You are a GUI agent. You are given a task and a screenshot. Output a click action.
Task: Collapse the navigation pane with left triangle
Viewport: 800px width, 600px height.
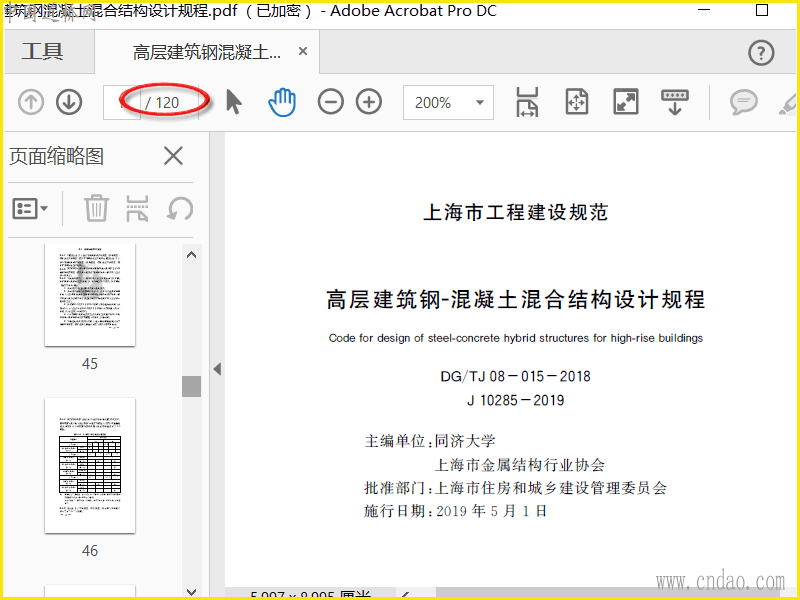(217, 369)
